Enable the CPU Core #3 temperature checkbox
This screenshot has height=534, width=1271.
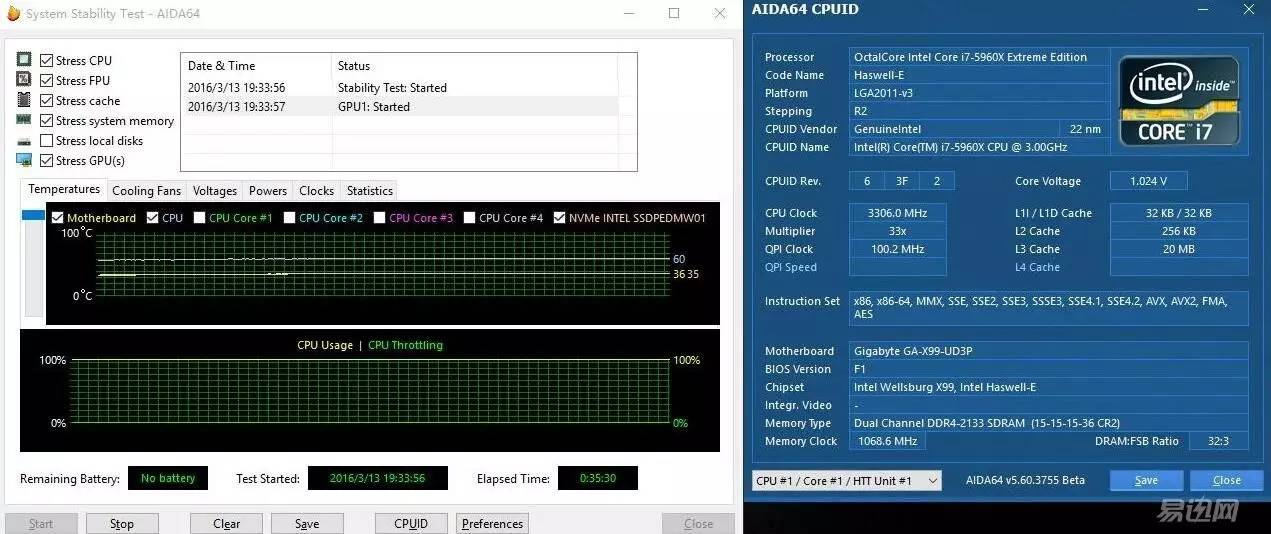379,217
